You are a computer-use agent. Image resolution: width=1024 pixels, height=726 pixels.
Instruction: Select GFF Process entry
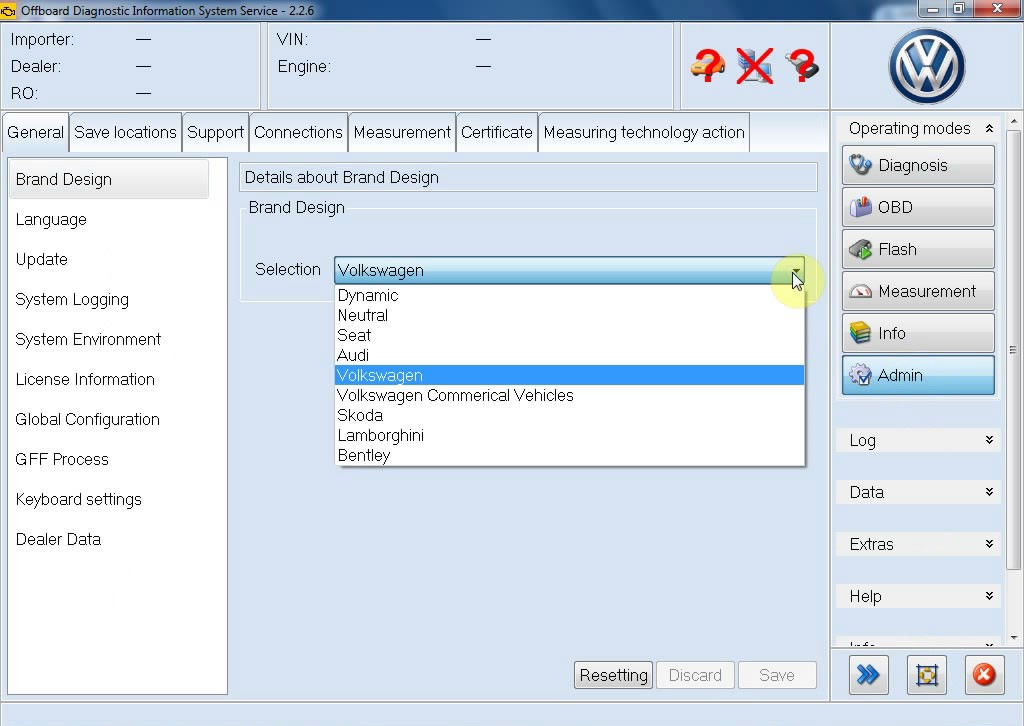(x=62, y=459)
